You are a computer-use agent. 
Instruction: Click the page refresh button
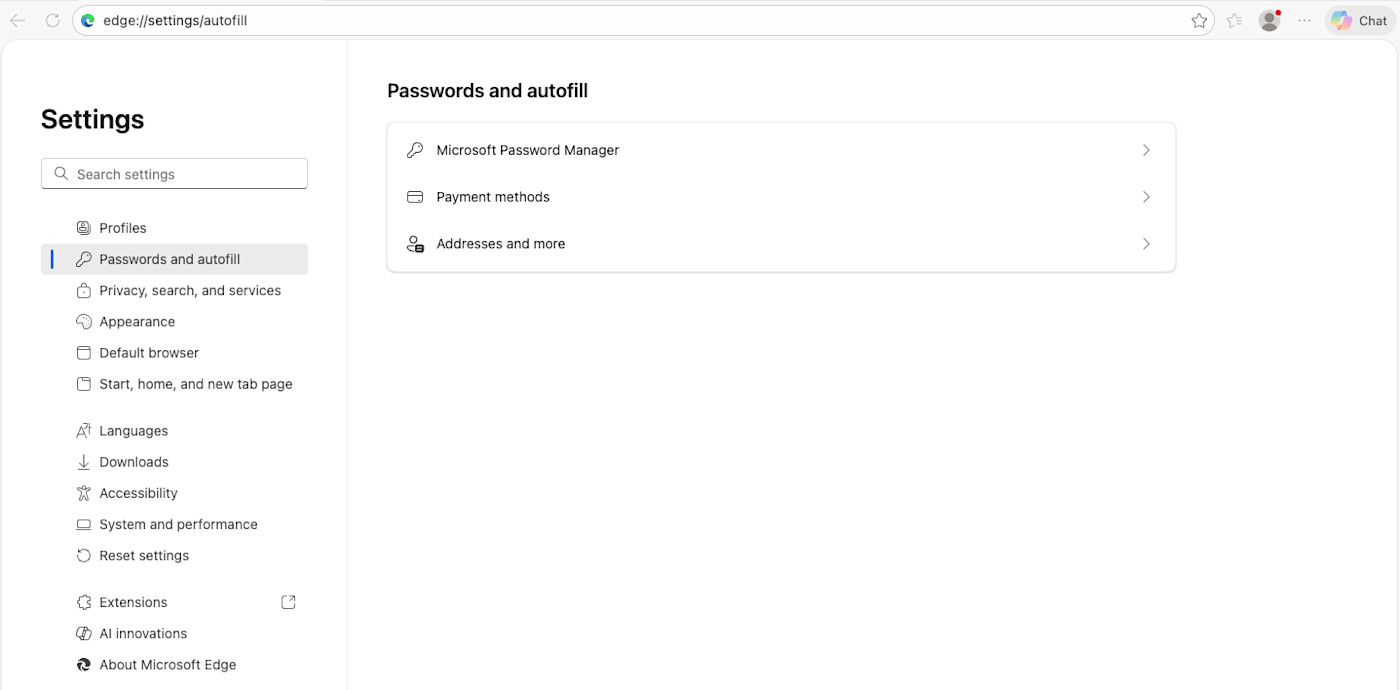53,20
